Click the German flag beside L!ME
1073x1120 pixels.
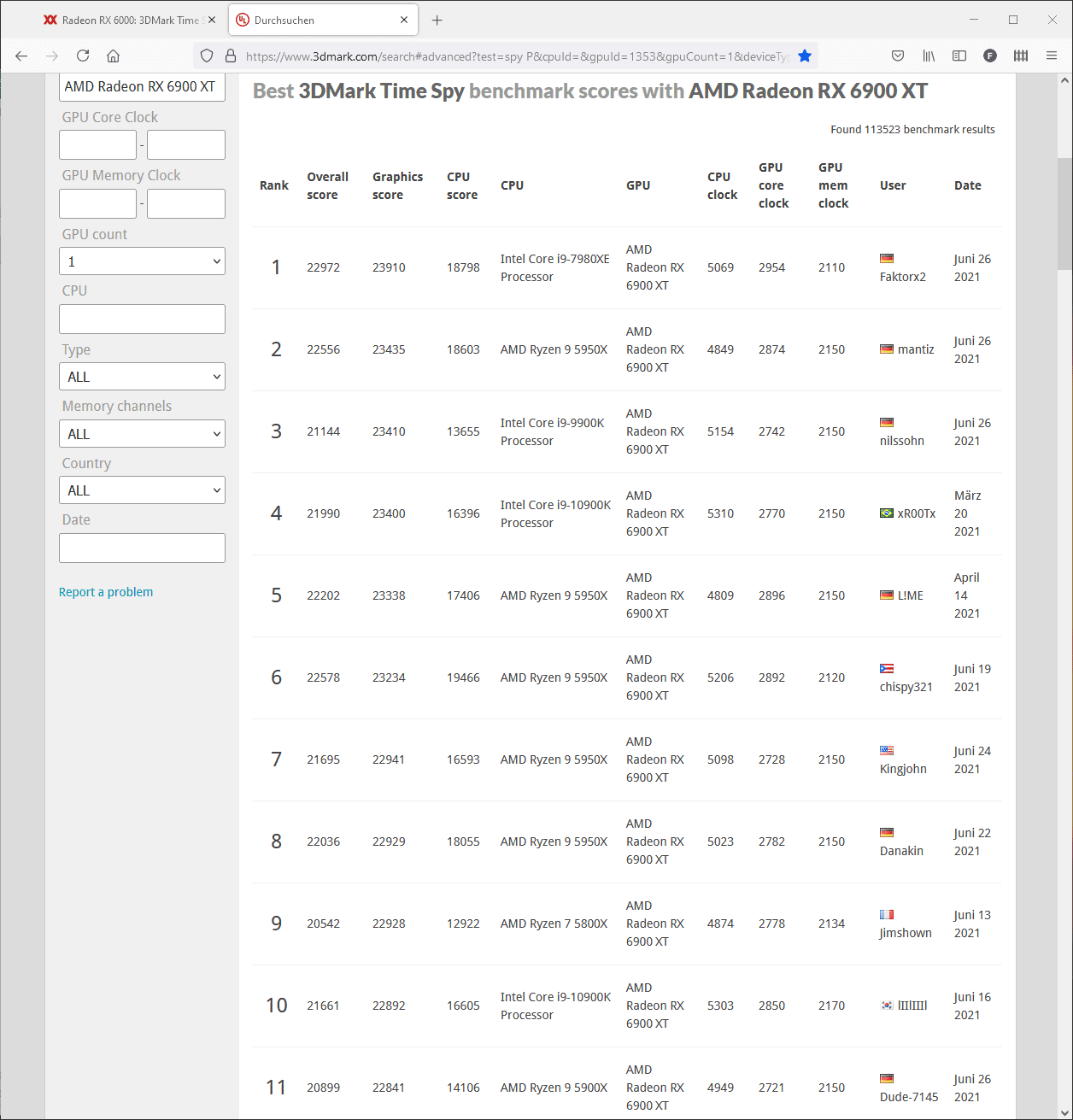(887, 595)
